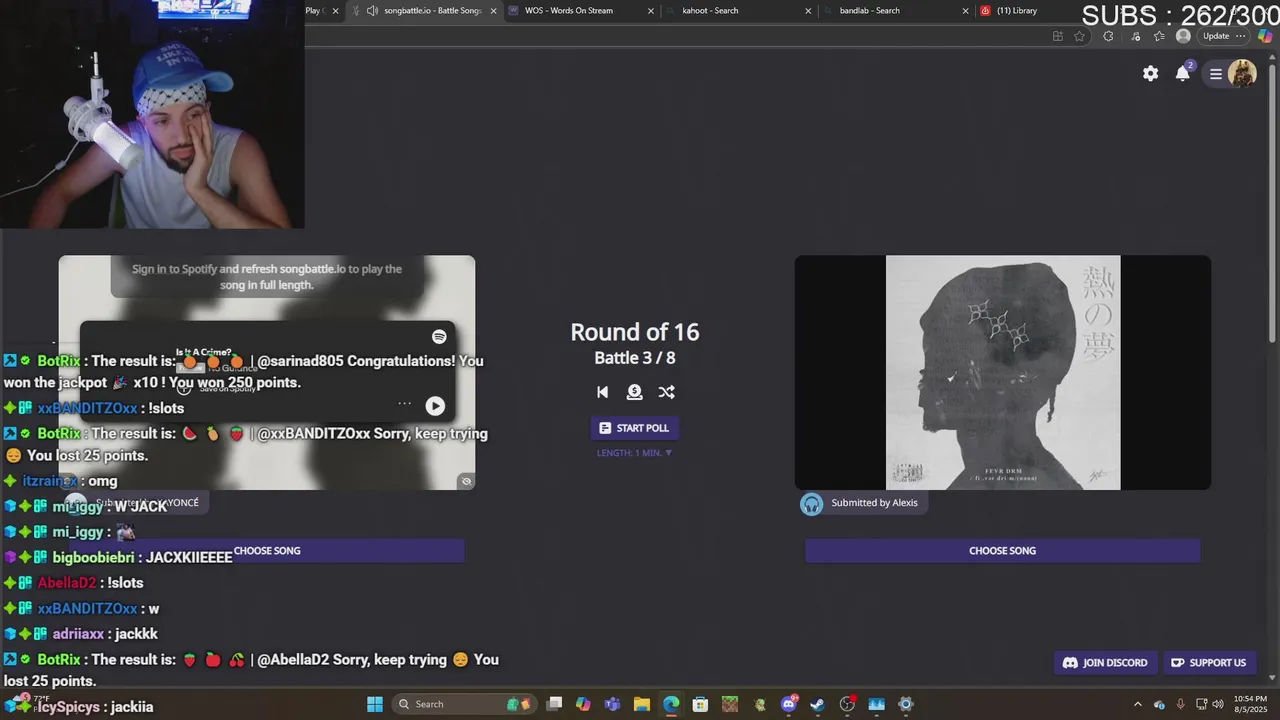Viewport: 1280px width, 720px height.
Task: Open Spotify embed more options dots
Action: pos(404,404)
